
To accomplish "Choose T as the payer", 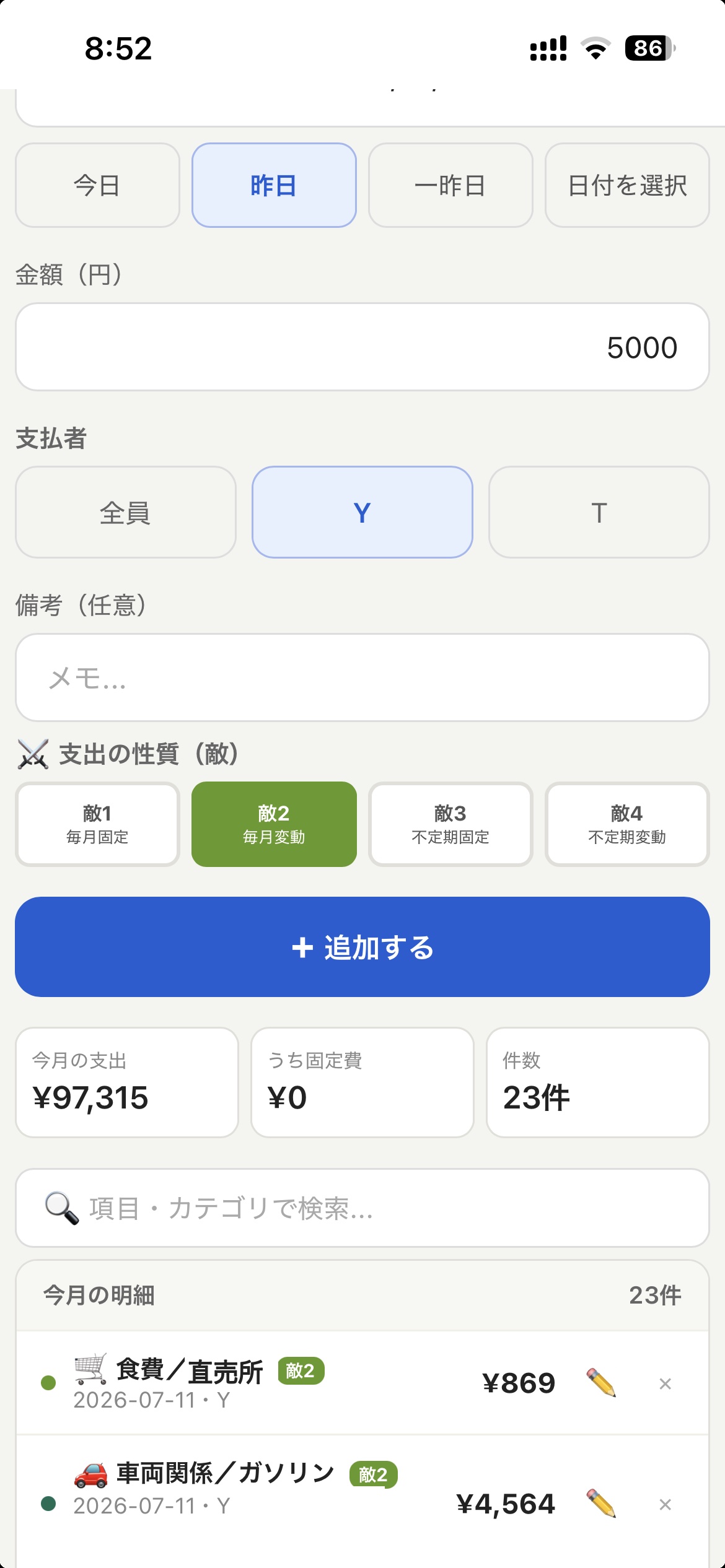I will (x=599, y=512).
